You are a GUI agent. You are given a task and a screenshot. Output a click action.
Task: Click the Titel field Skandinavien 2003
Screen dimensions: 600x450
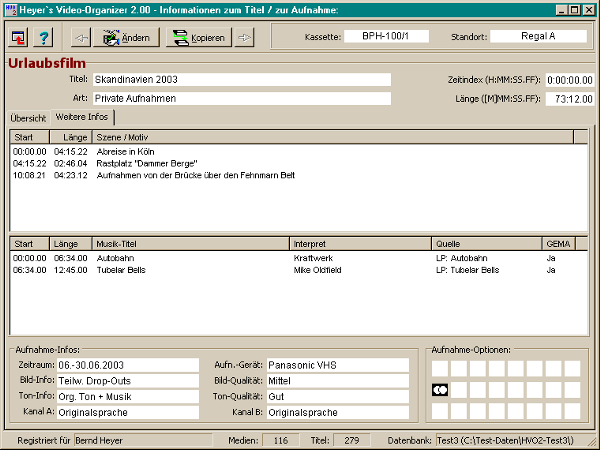240,80
